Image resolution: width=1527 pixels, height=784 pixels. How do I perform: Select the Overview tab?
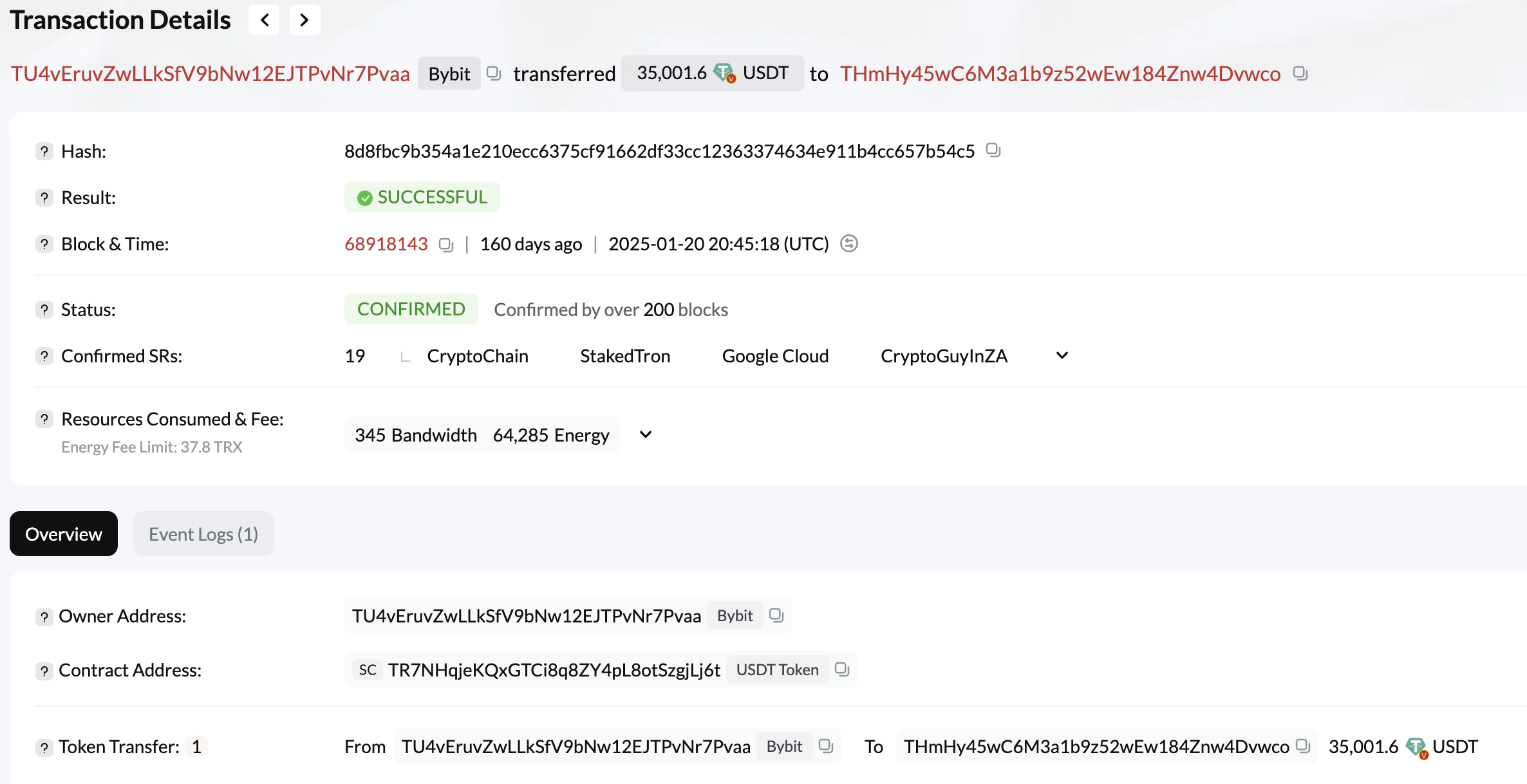pos(63,534)
